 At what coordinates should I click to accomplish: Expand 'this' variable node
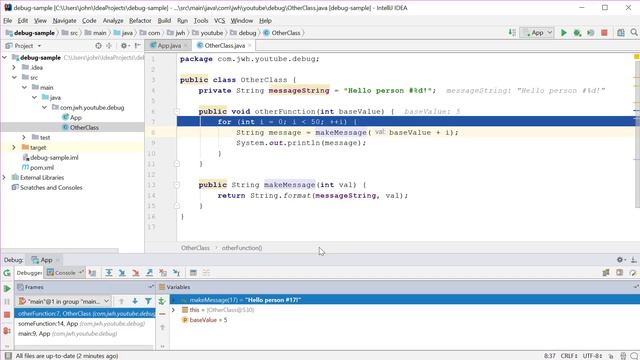tap(173, 310)
